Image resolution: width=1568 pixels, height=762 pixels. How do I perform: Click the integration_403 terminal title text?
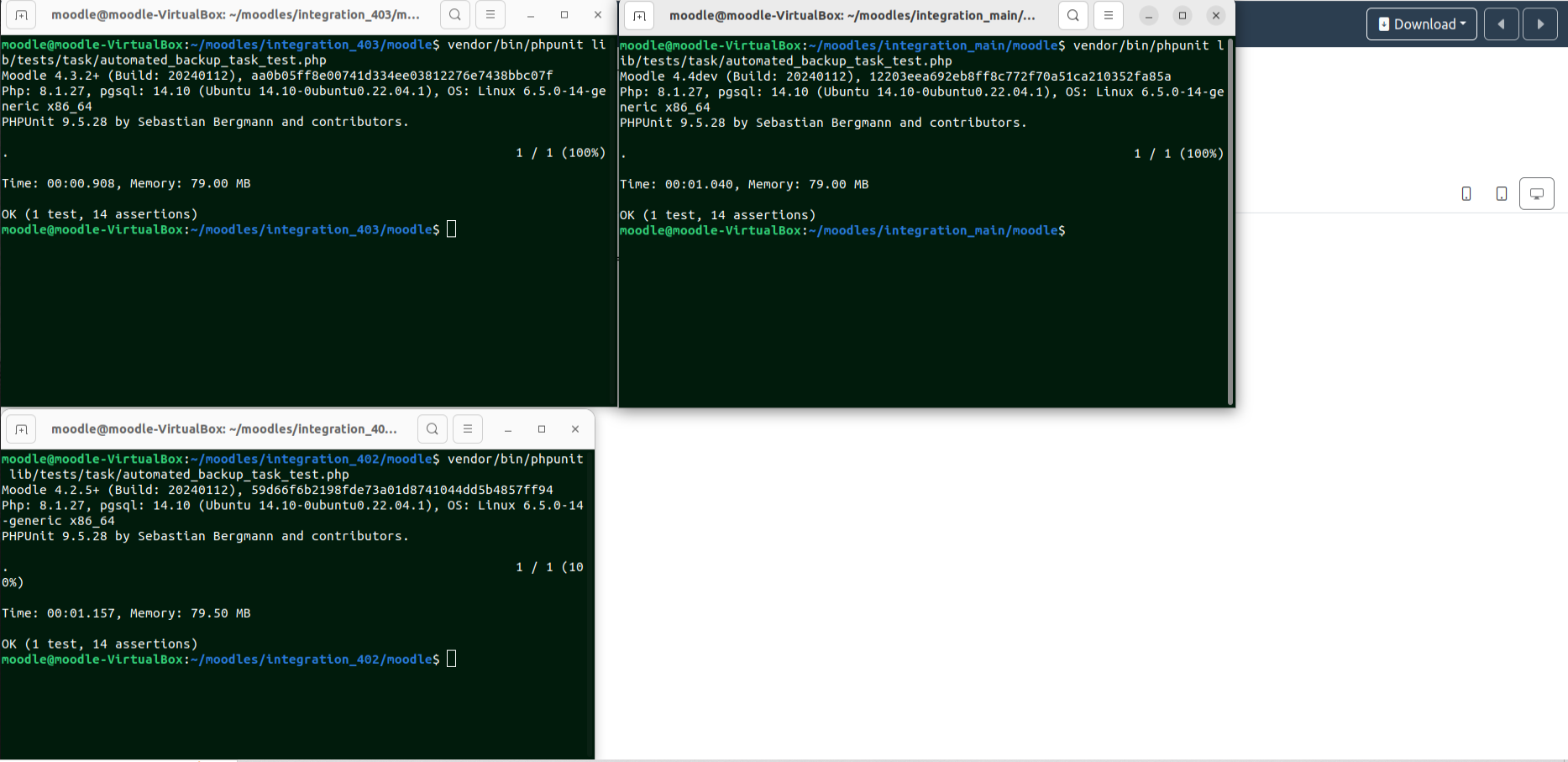point(235,15)
